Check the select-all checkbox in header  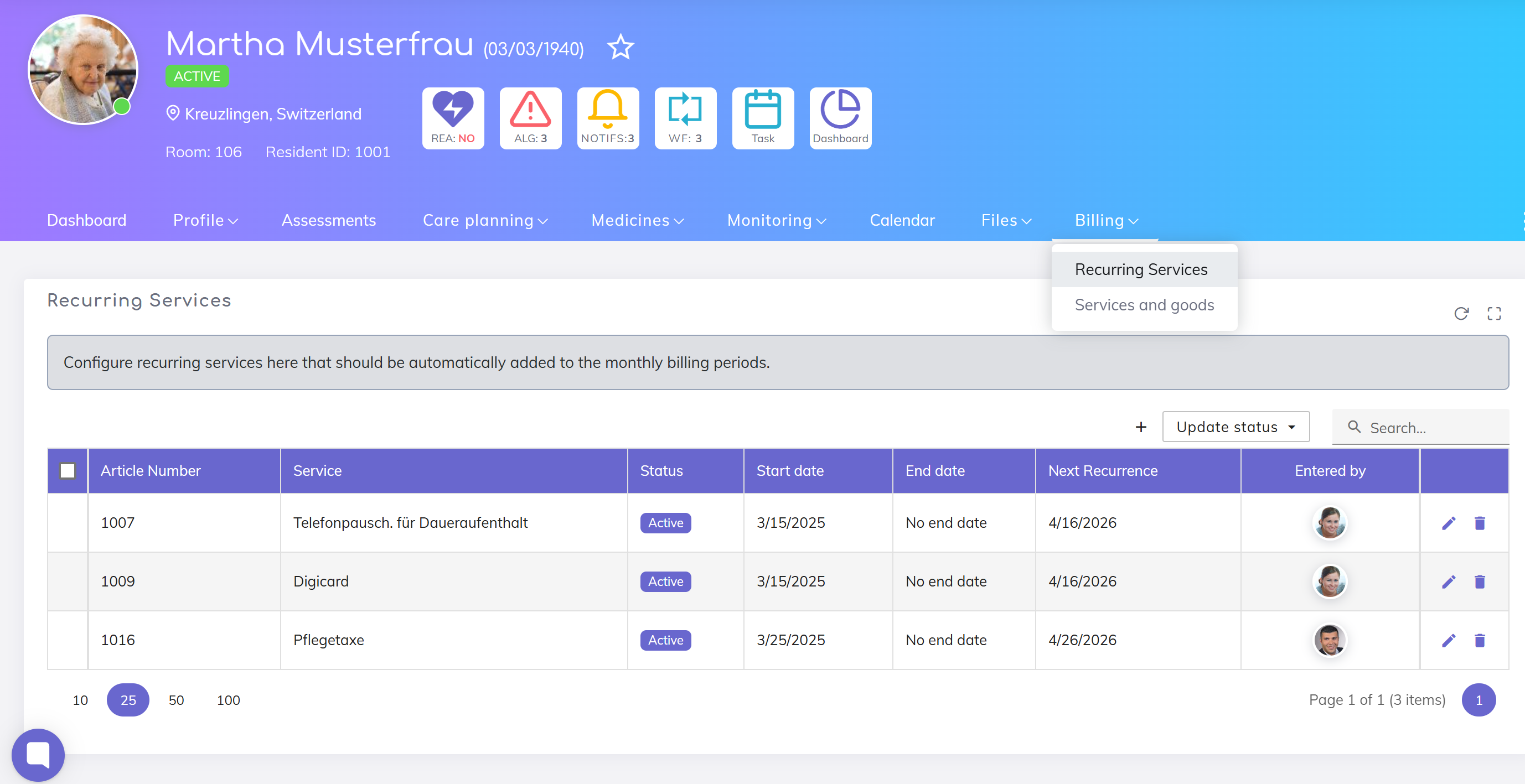[68, 471]
